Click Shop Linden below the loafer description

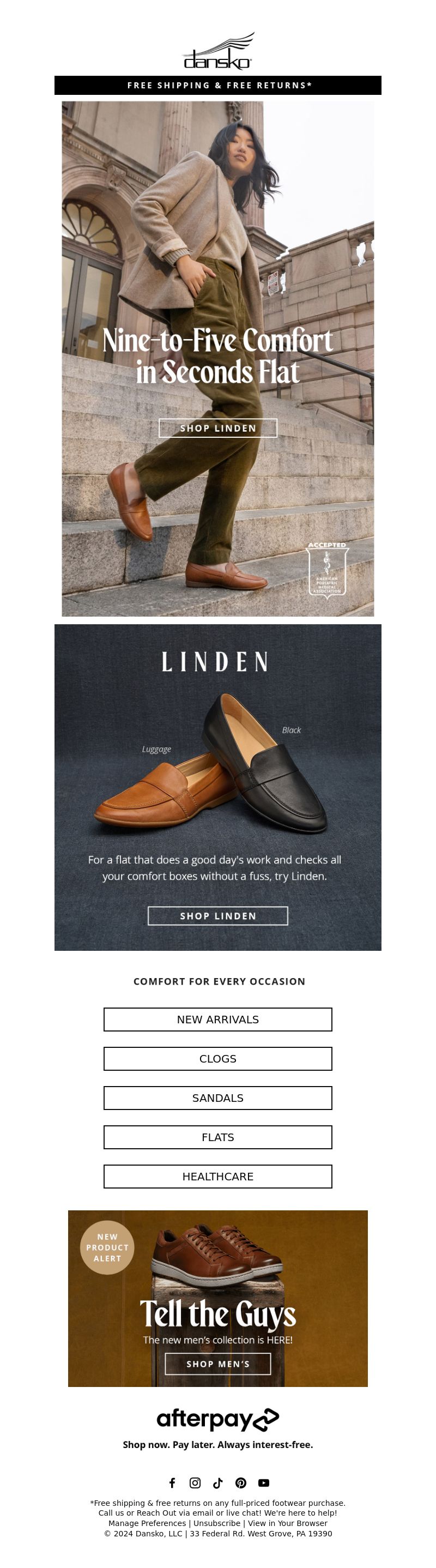pos(217,915)
